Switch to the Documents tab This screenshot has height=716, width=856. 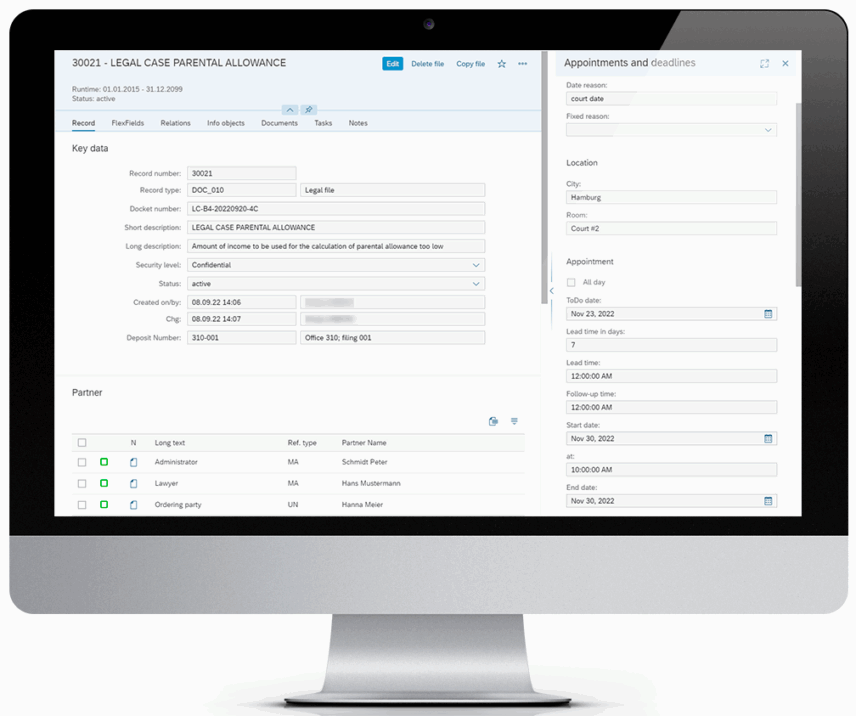tap(279, 123)
